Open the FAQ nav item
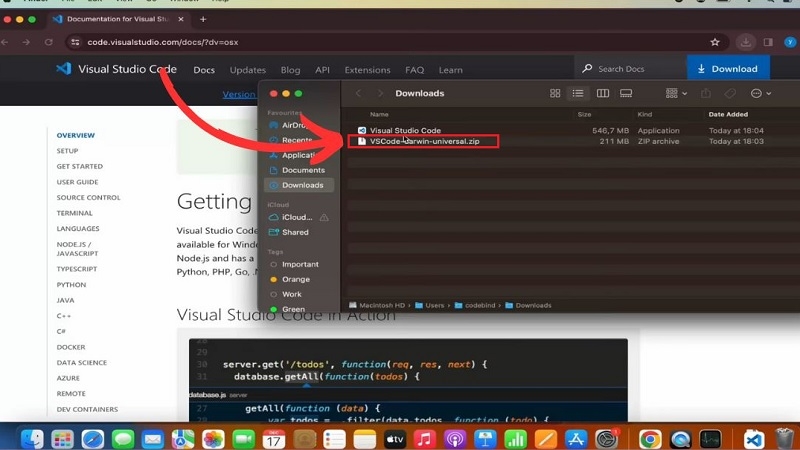The width and height of the screenshot is (800, 450). 414,70
